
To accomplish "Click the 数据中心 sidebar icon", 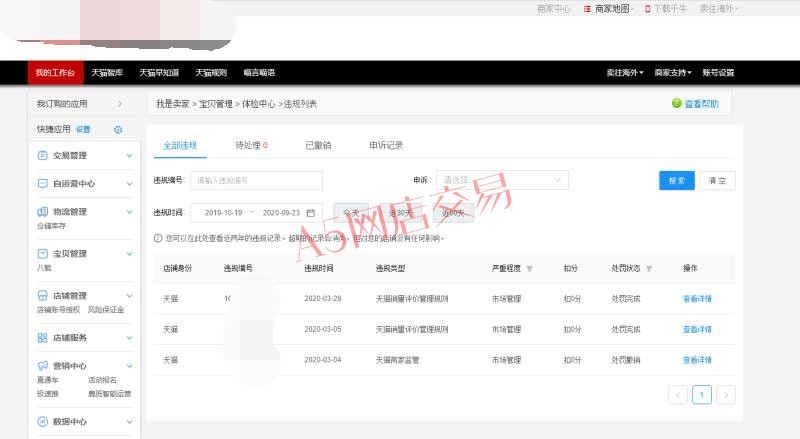I will [x=43, y=422].
